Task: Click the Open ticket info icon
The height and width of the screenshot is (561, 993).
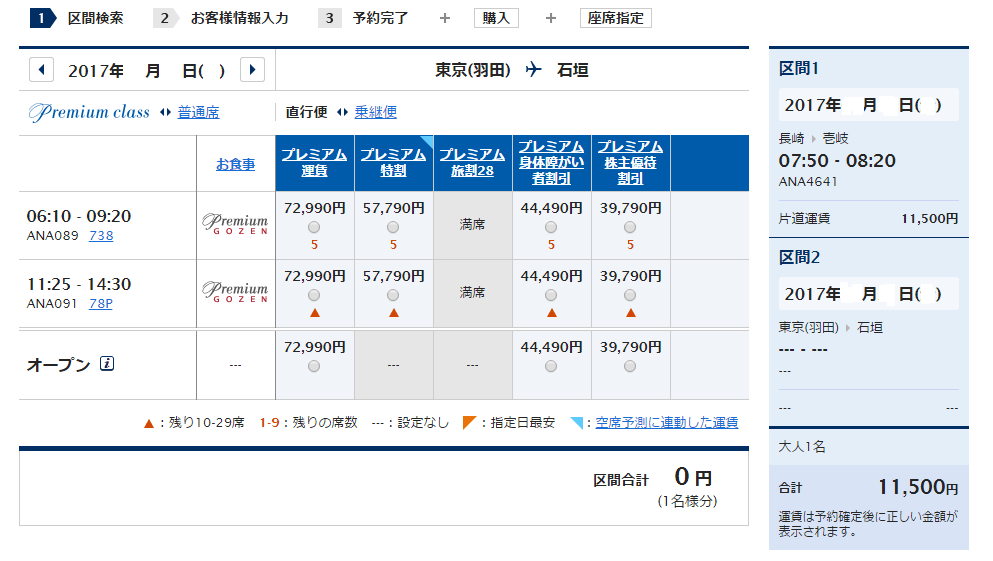Action: [107, 364]
